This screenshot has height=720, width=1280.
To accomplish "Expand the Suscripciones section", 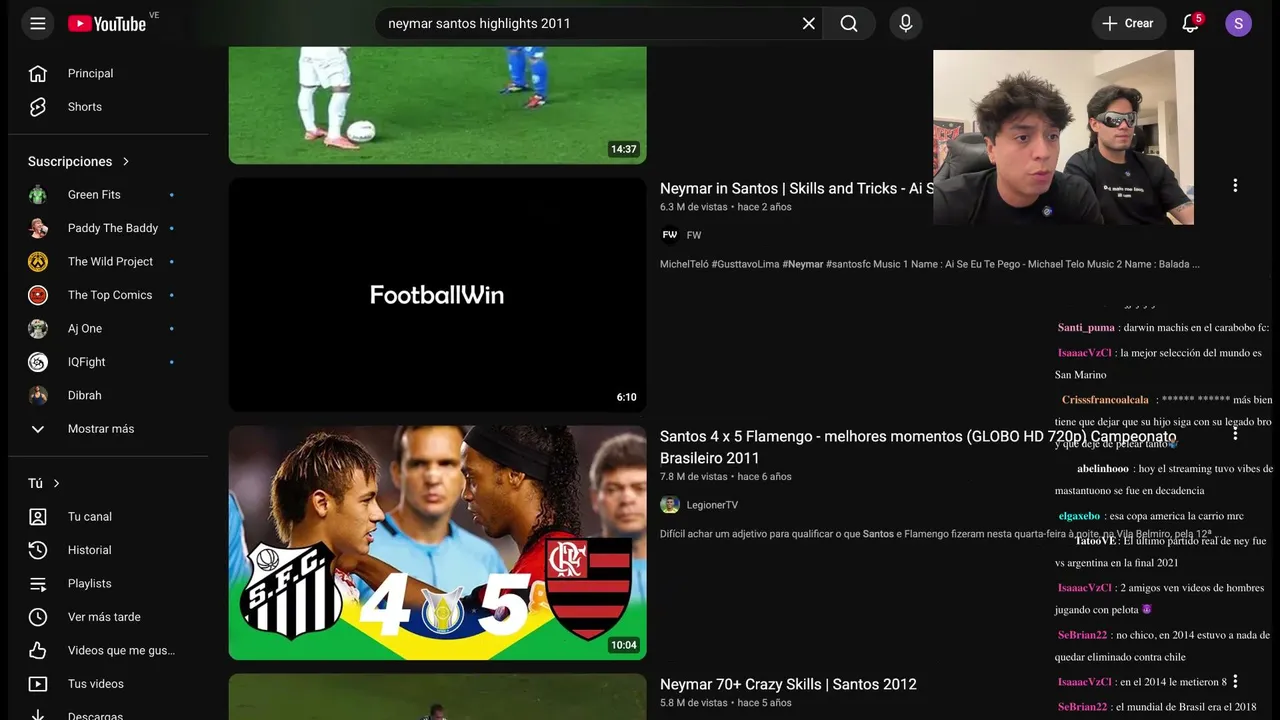I will pos(79,161).
